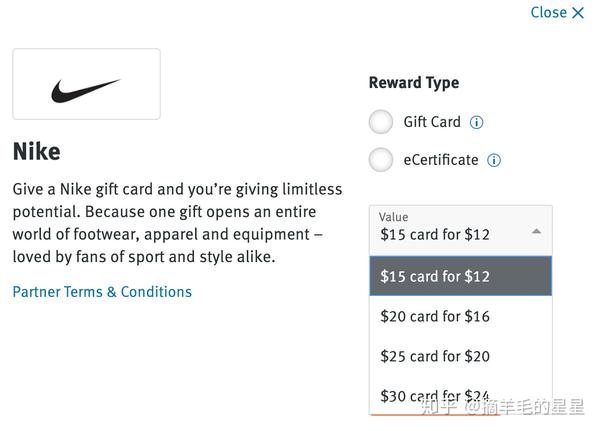Click the Close text link
600x431 pixels.
pyautogui.click(x=548, y=12)
